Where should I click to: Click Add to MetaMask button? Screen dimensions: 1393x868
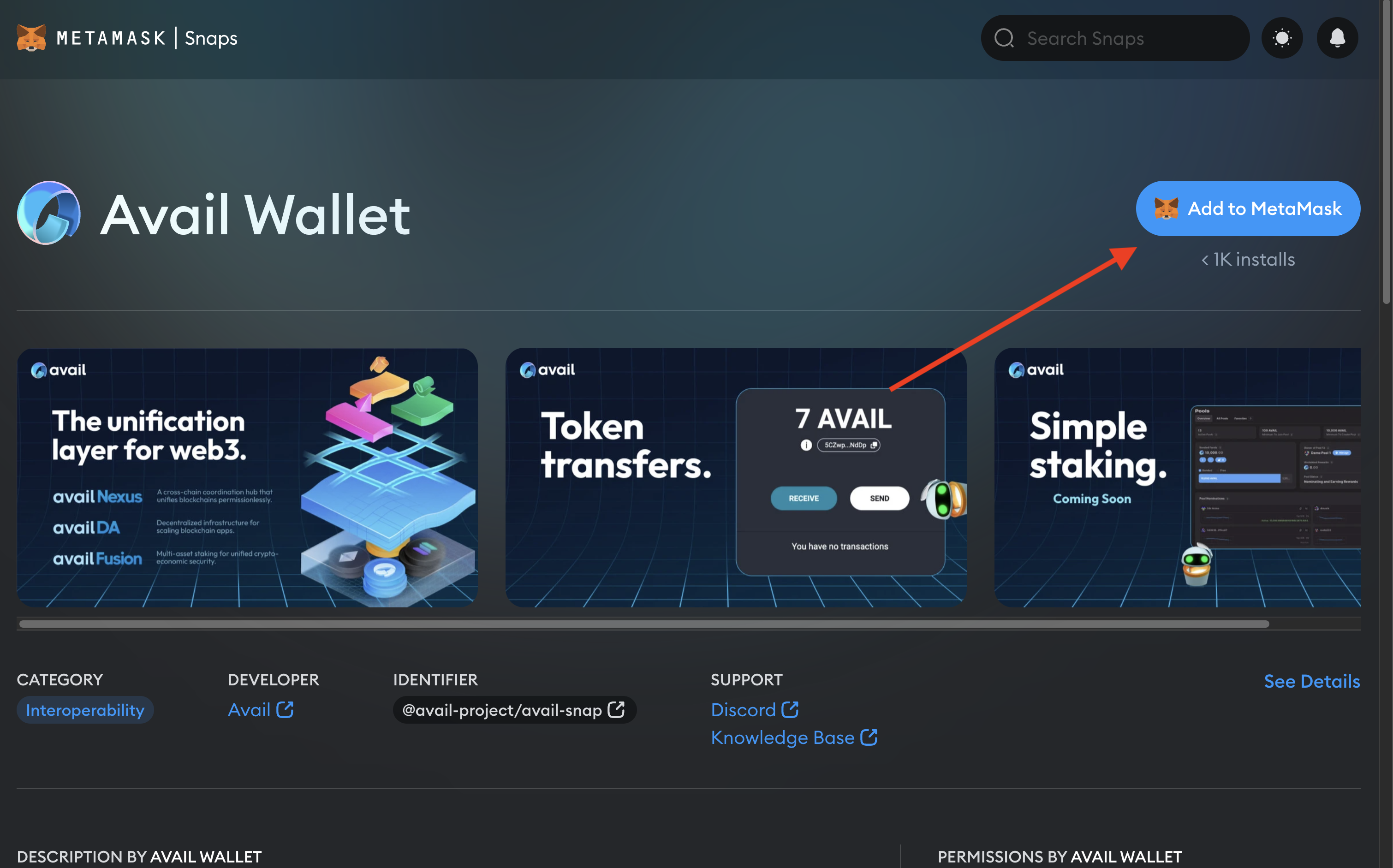(1247, 208)
